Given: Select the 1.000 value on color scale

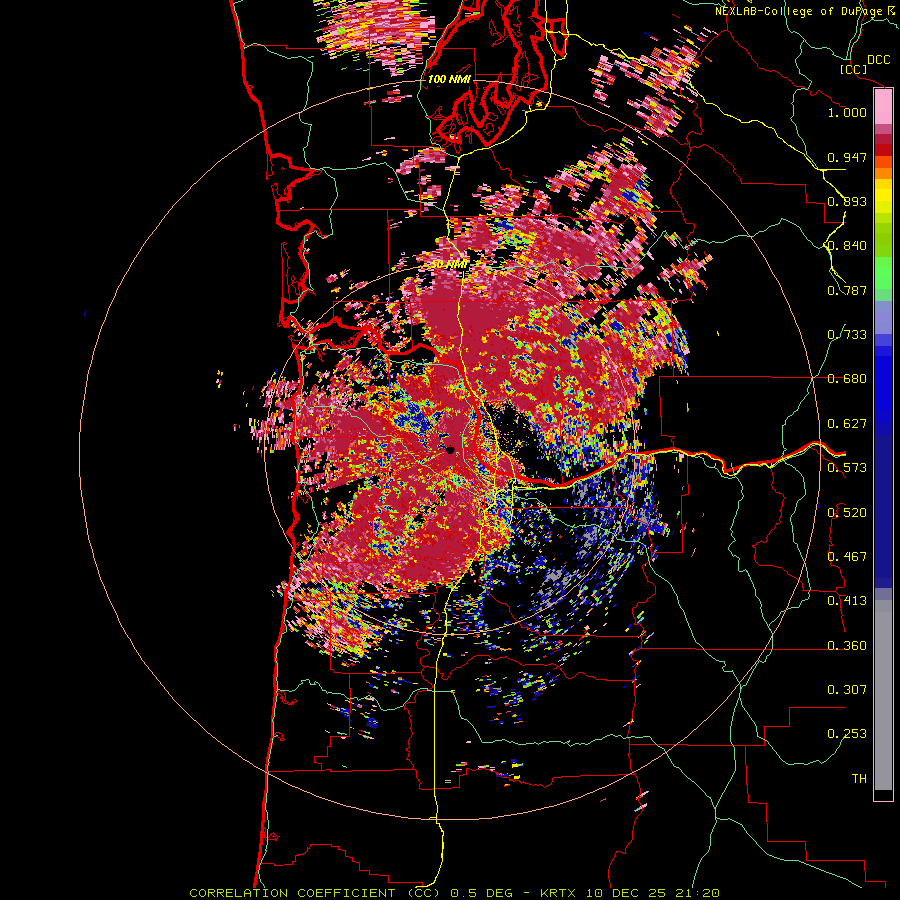Looking at the screenshot, I should 847,112.
